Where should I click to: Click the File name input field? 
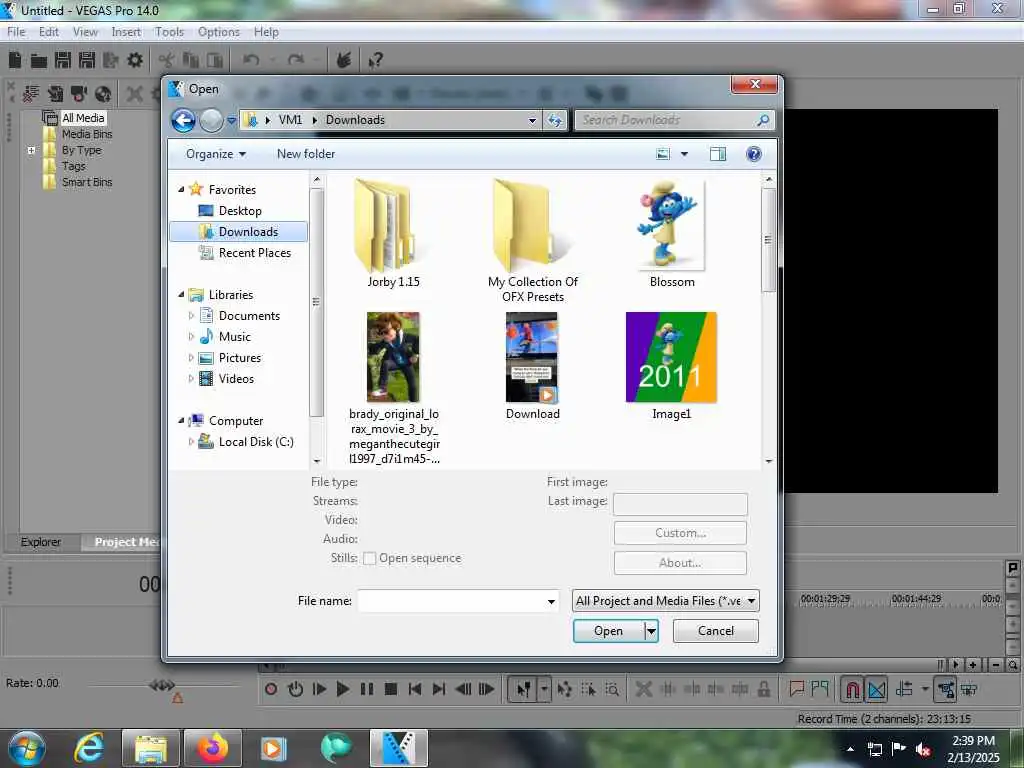(451, 601)
